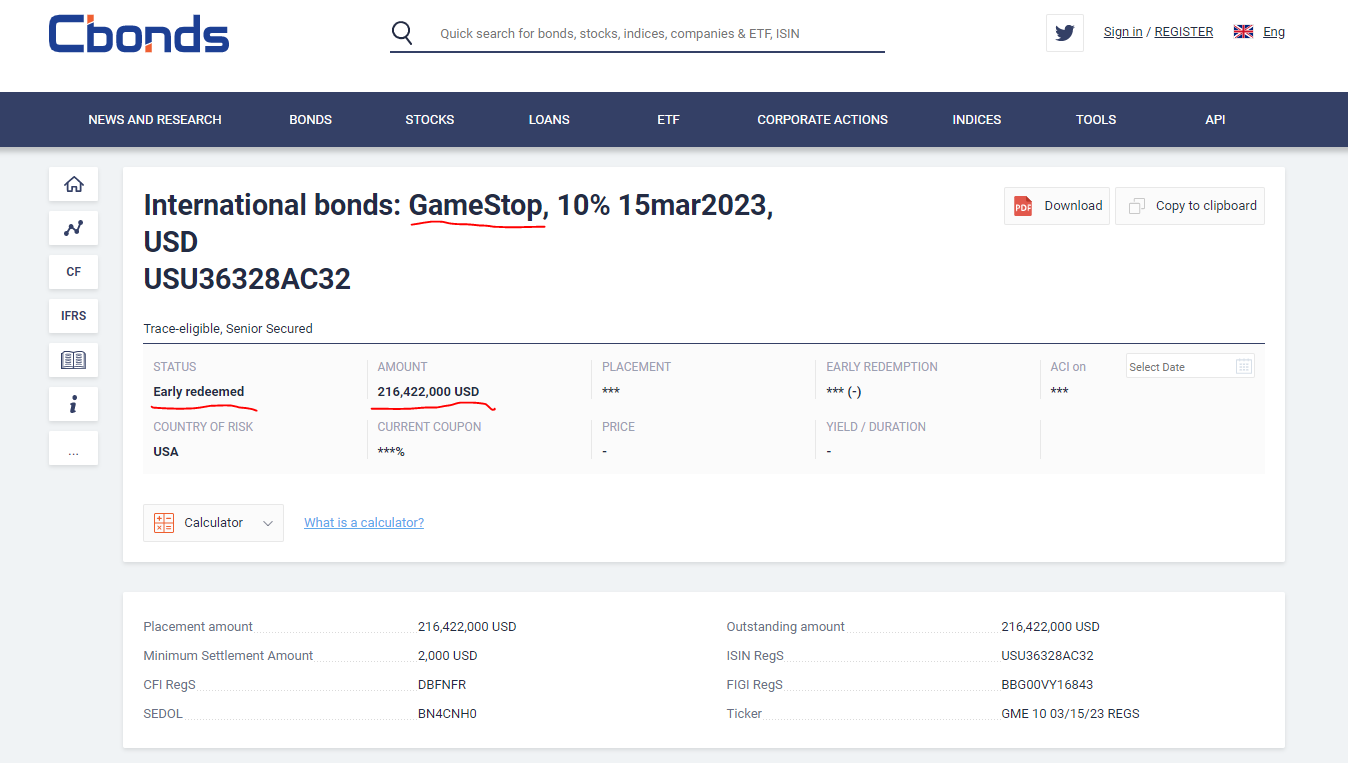Open the chart graph sidebar icon

click(74, 228)
